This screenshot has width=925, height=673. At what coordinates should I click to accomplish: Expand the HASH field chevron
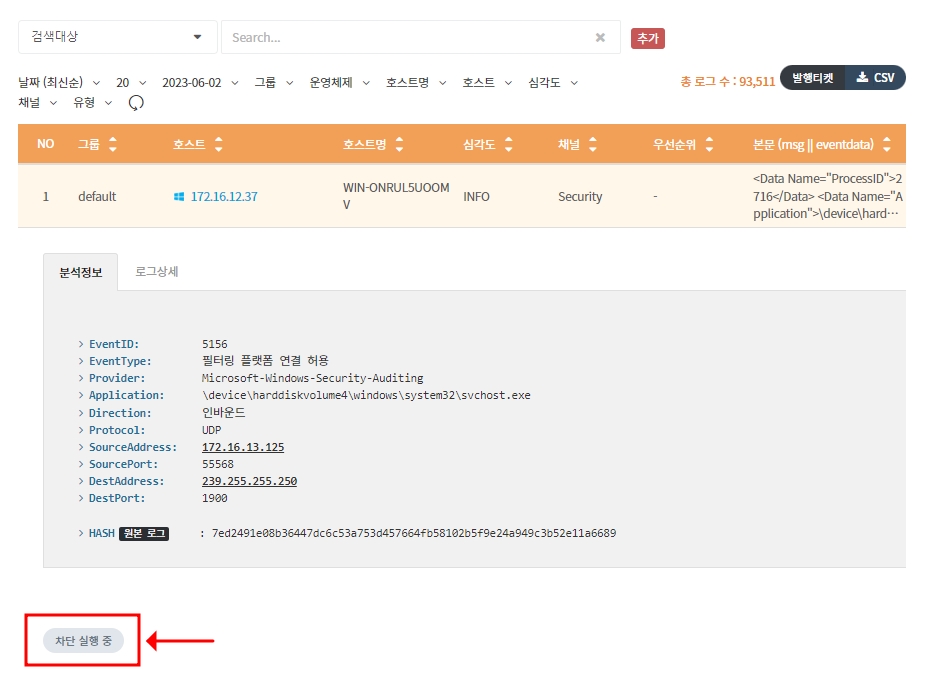81,534
